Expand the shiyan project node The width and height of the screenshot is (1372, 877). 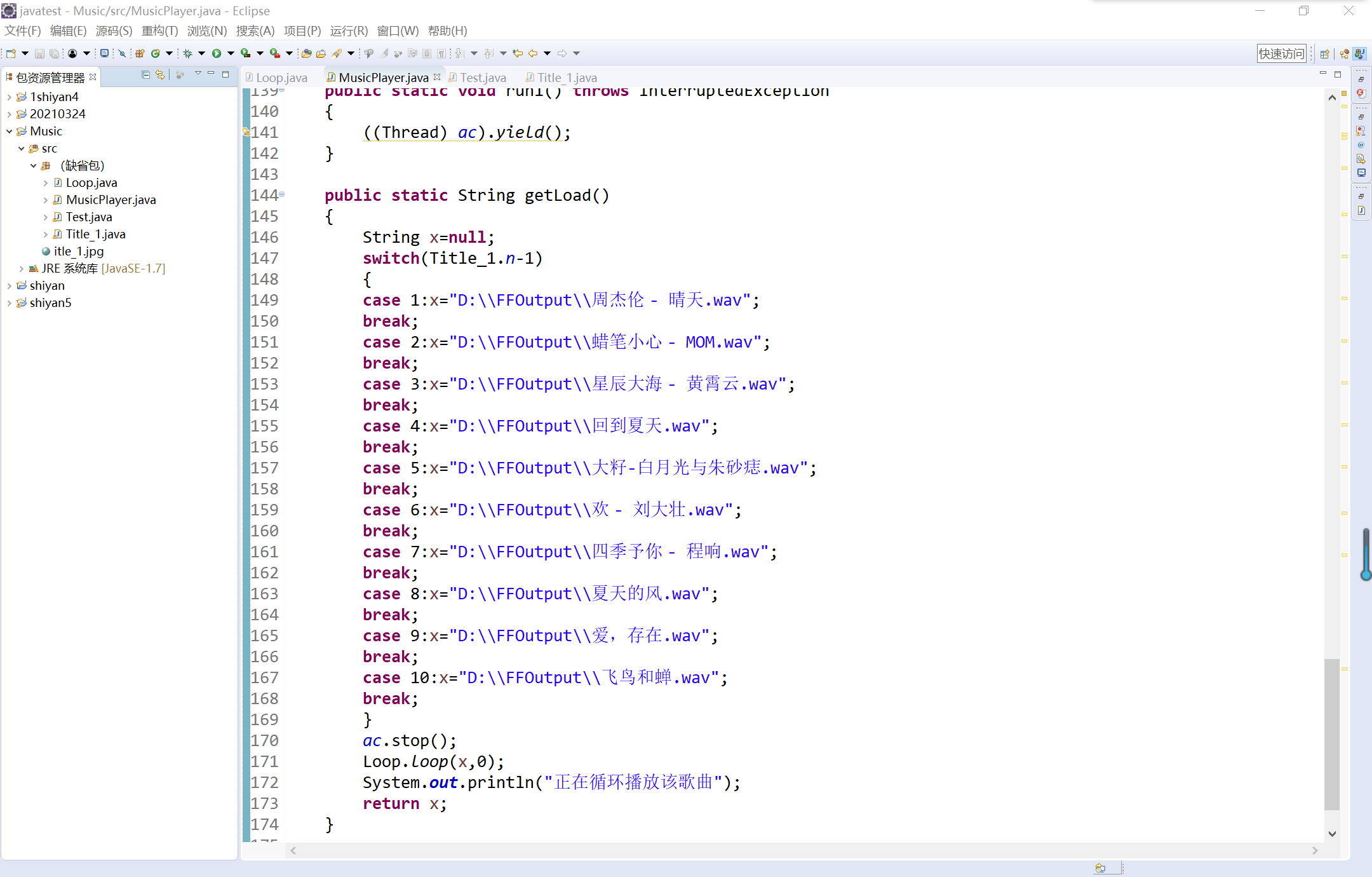point(9,285)
